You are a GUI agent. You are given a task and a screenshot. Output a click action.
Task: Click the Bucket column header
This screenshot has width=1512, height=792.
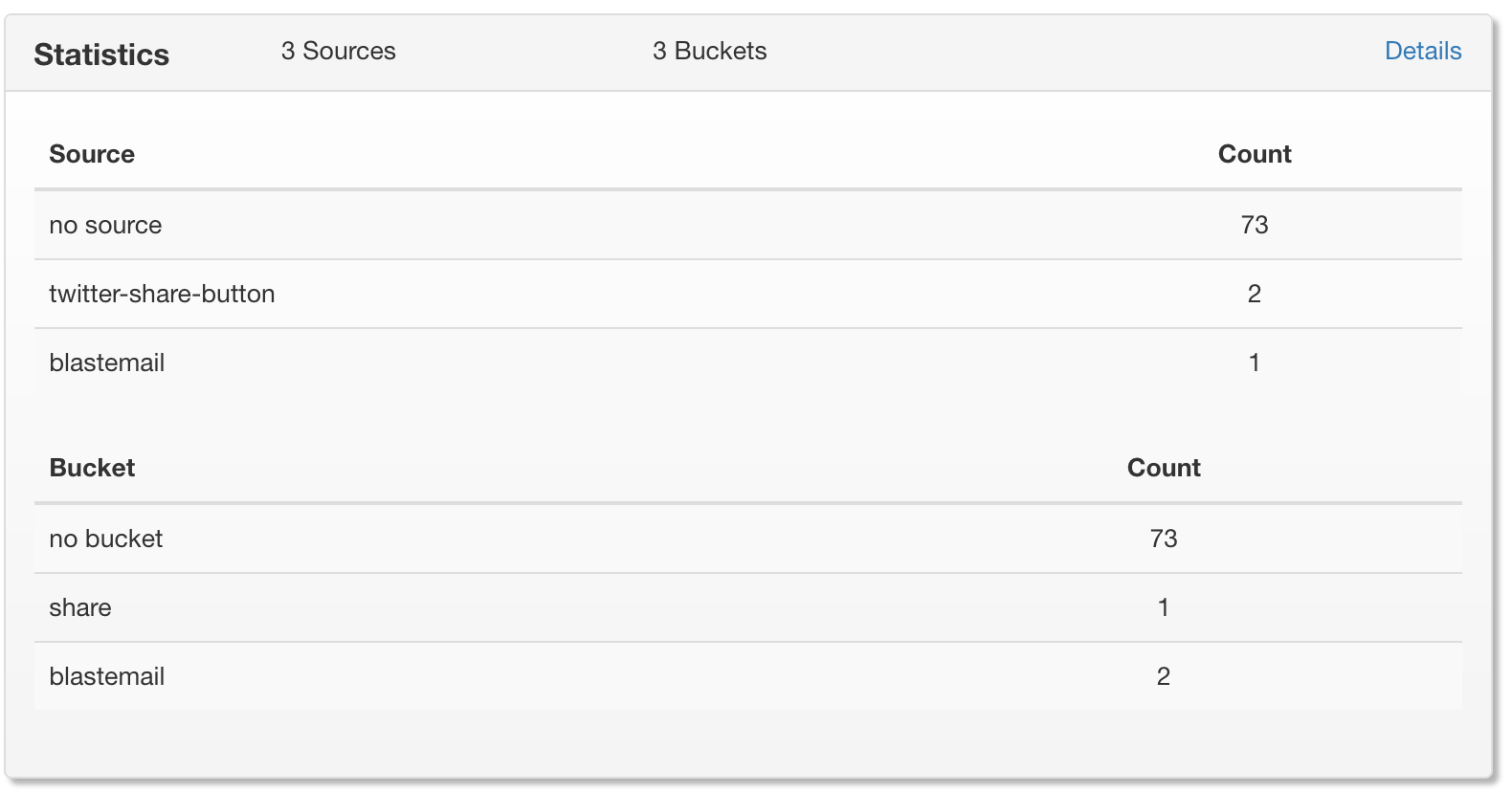coord(92,468)
